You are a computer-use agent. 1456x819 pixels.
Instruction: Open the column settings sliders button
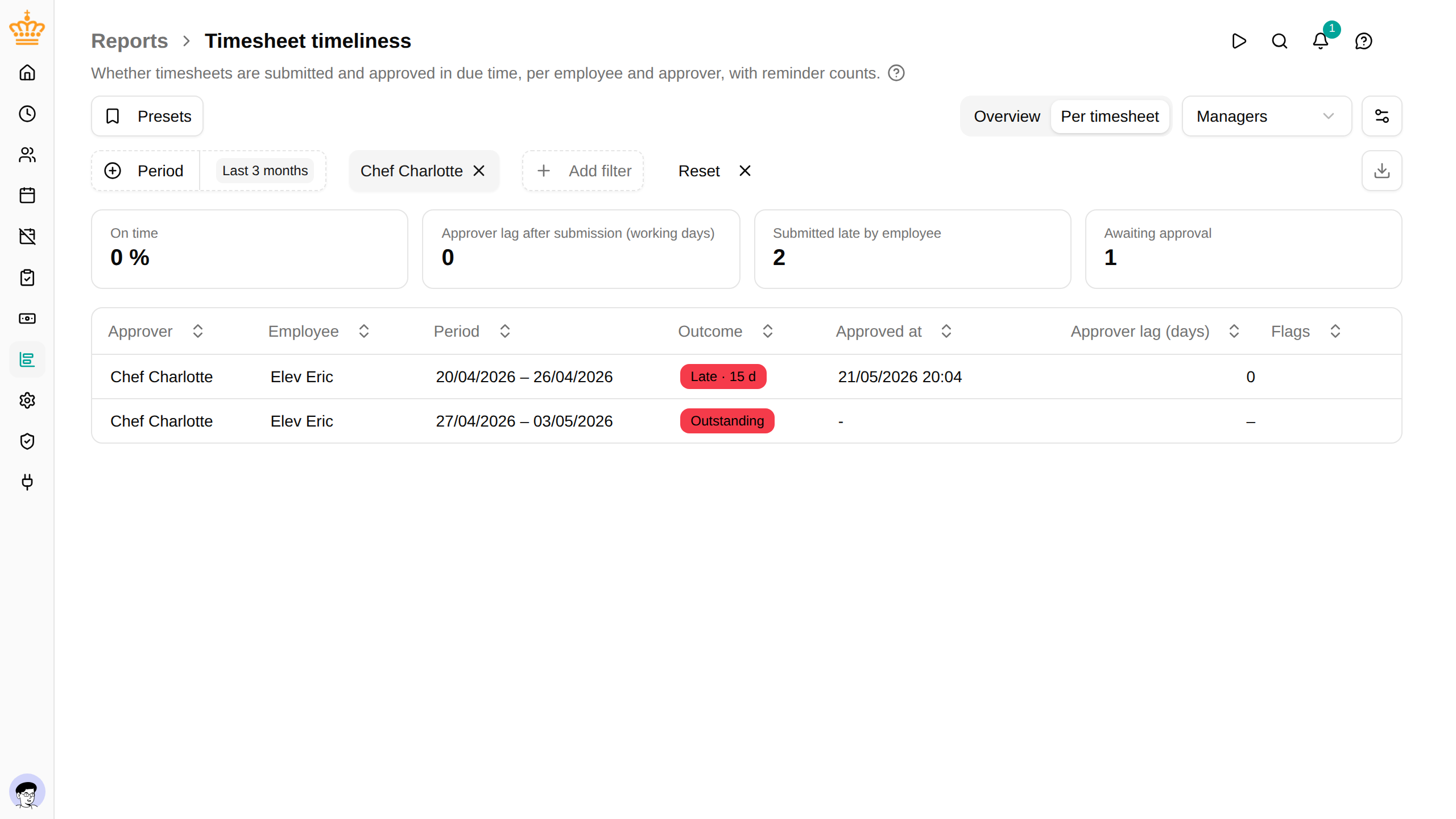[x=1382, y=116]
